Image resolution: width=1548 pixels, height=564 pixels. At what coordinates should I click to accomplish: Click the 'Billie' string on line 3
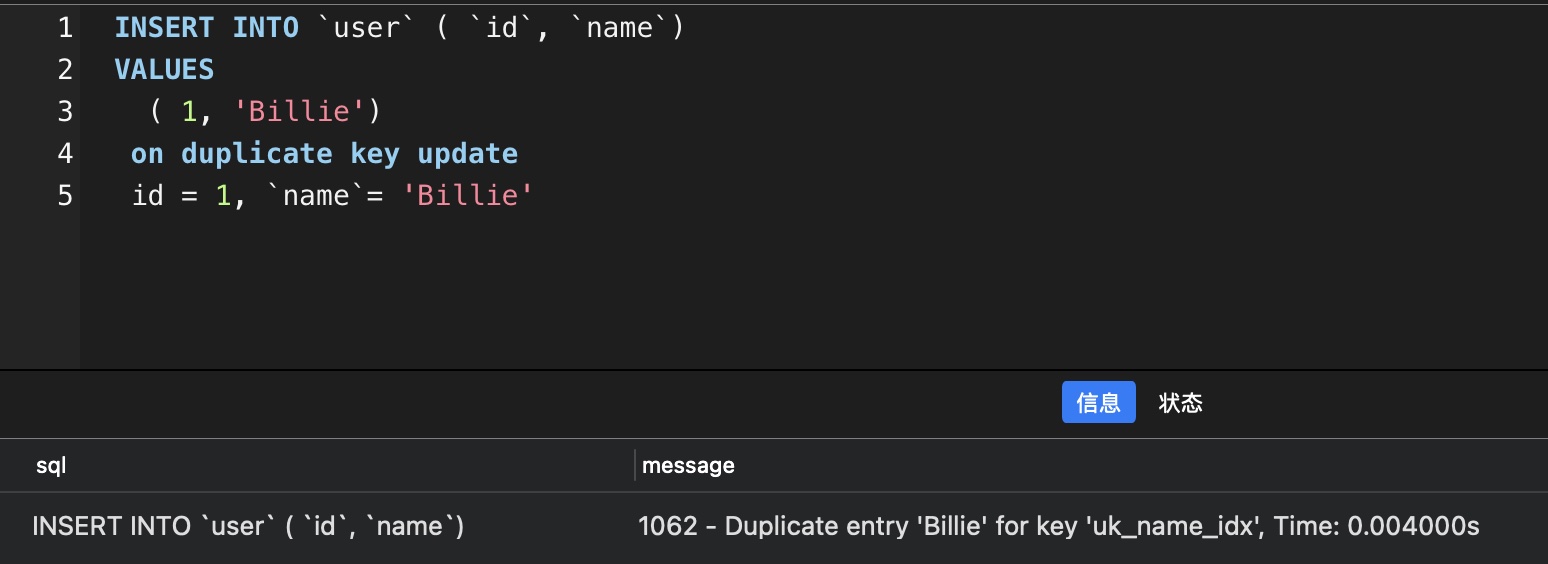point(299,111)
